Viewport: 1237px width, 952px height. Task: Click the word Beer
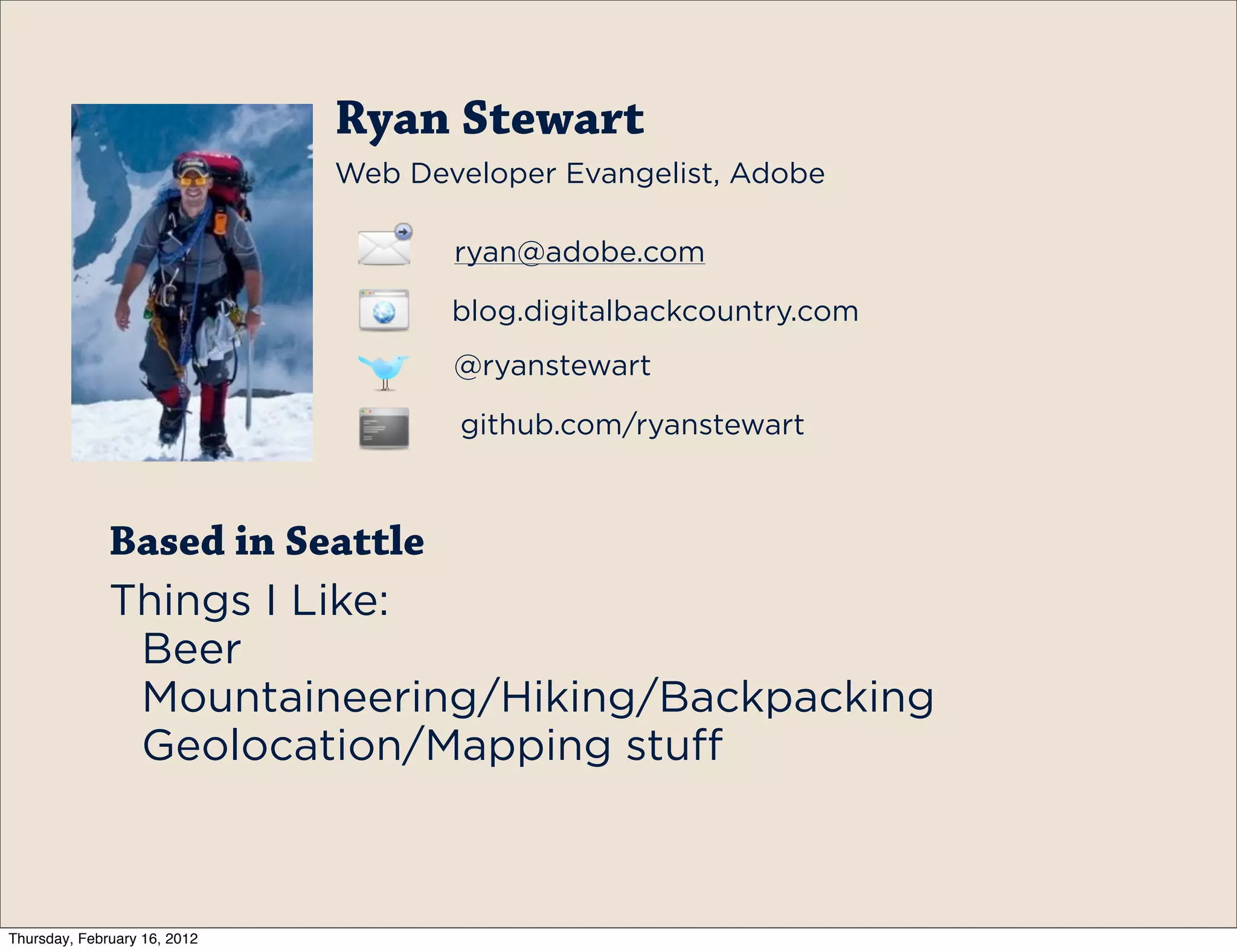191,649
